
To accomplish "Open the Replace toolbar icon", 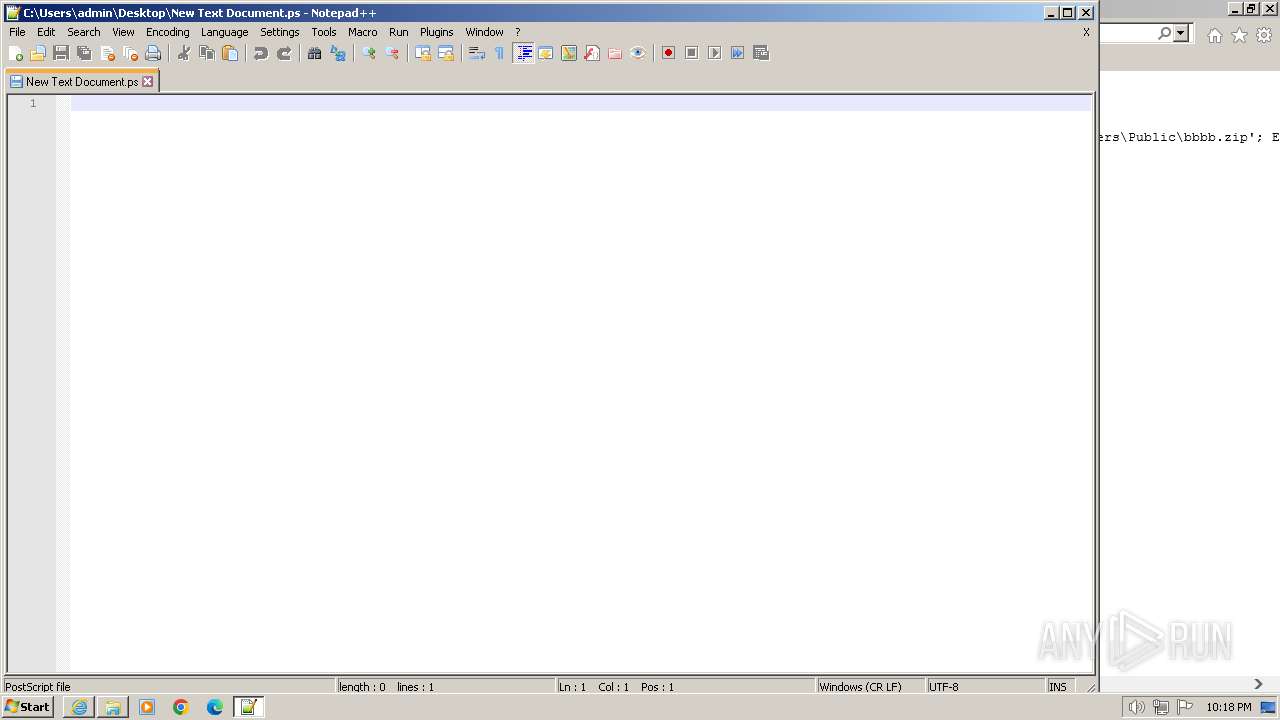I will [x=338, y=53].
